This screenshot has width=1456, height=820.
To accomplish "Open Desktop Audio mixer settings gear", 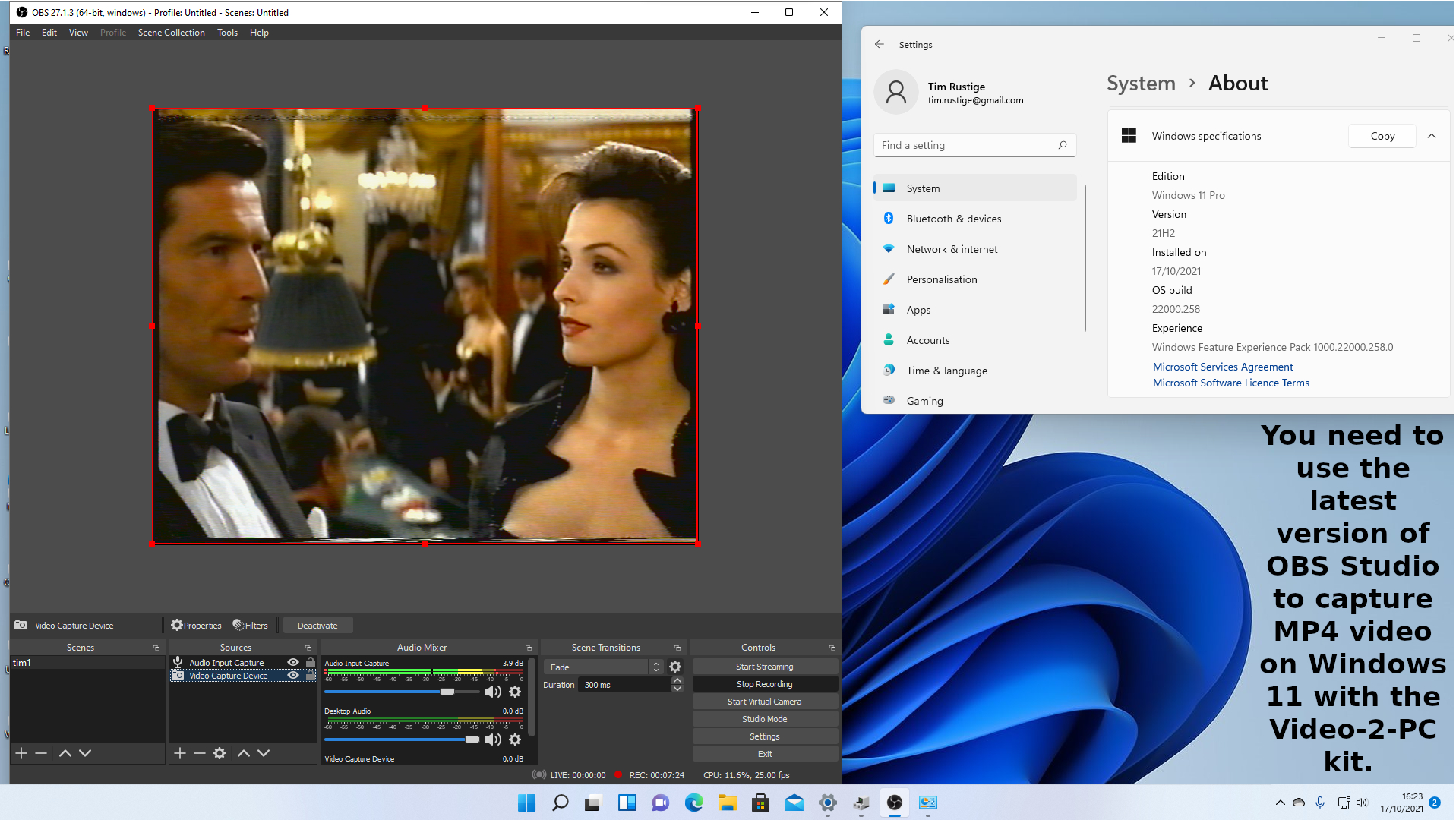I will tap(515, 740).
